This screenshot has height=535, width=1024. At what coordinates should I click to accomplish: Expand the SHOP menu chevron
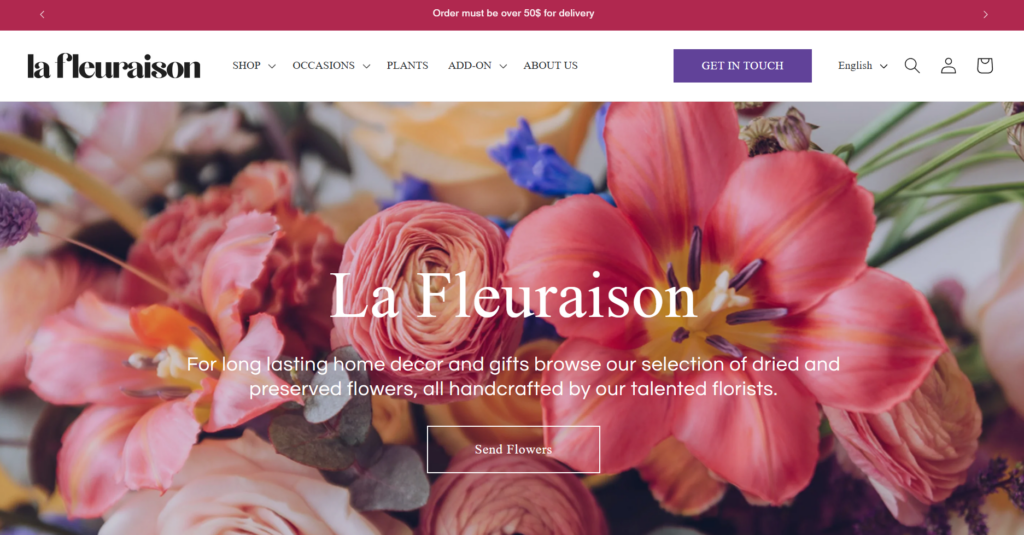(272, 66)
